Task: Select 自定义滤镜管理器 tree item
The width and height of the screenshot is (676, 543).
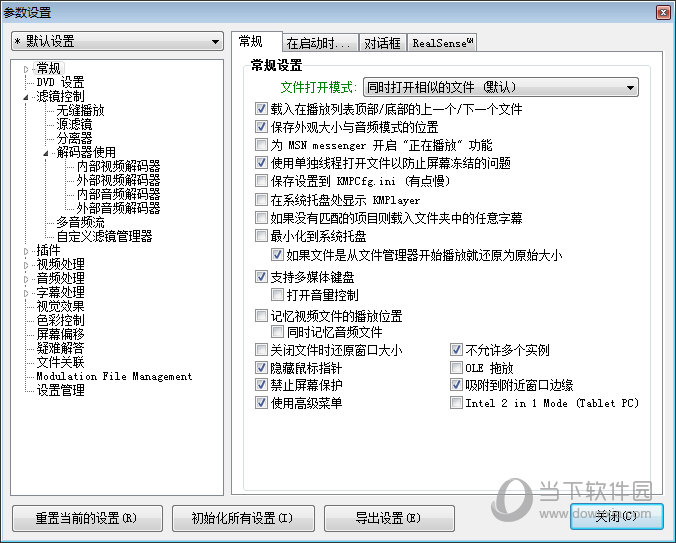Action: coord(104,236)
